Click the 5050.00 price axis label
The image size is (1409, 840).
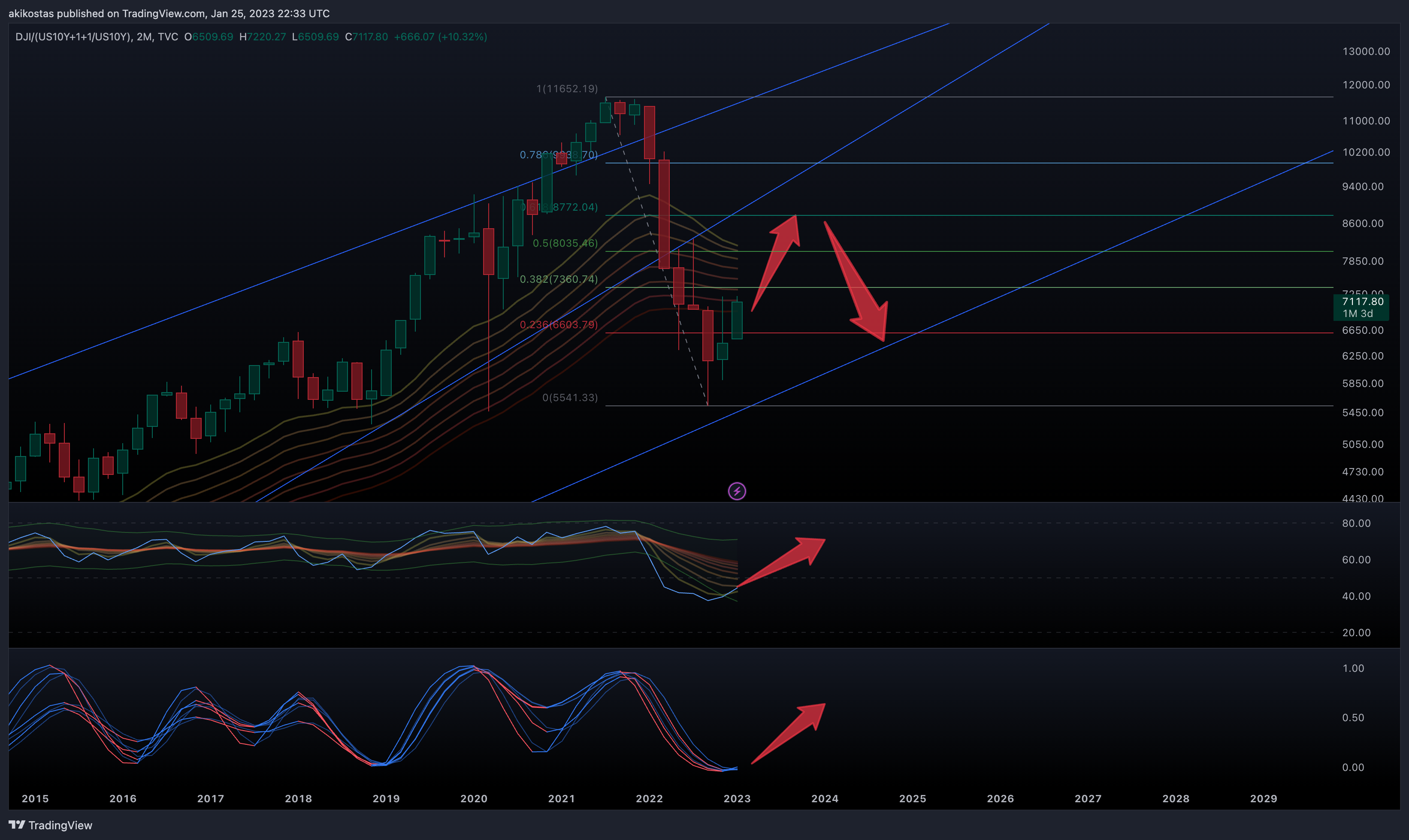[1363, 444]
